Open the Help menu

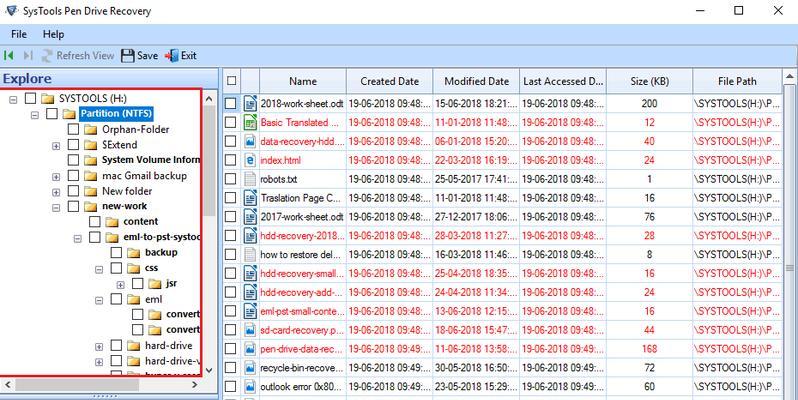pyautogui.click(x=53, y=34)
